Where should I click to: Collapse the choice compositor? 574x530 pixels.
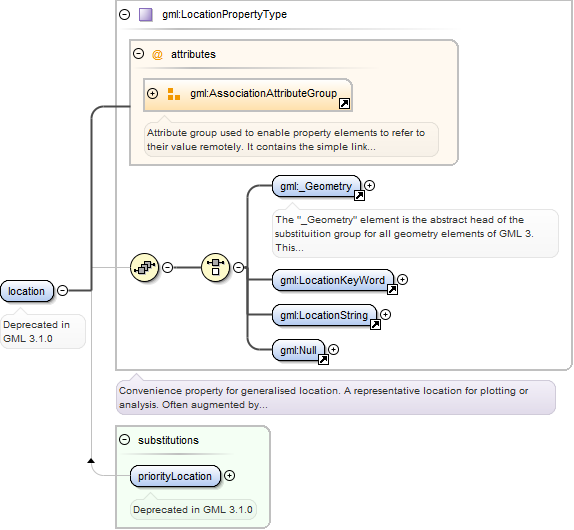coord(238,268)
